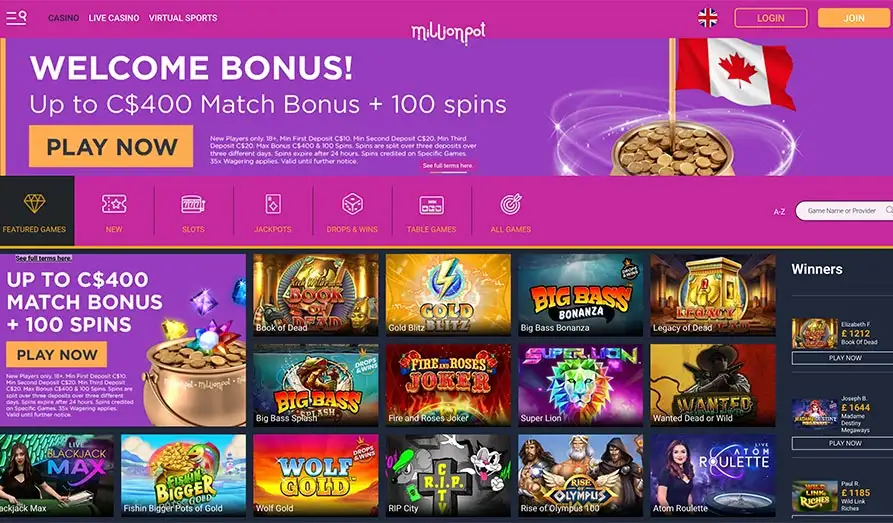Open the Slots machine category
The image size is (893, 523).
click(x=193, y=211)
